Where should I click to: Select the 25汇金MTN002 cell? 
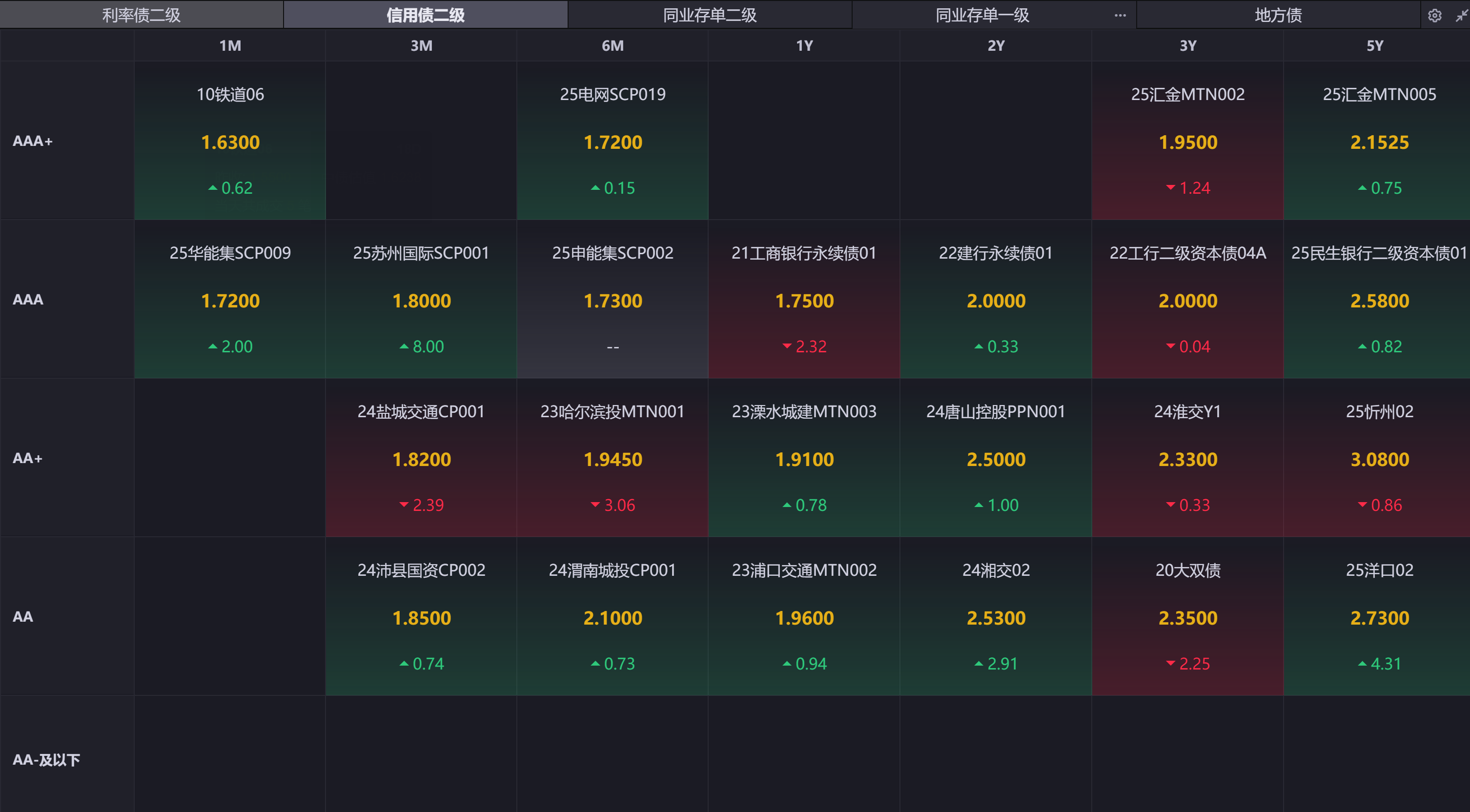(x=1187, y=141)
